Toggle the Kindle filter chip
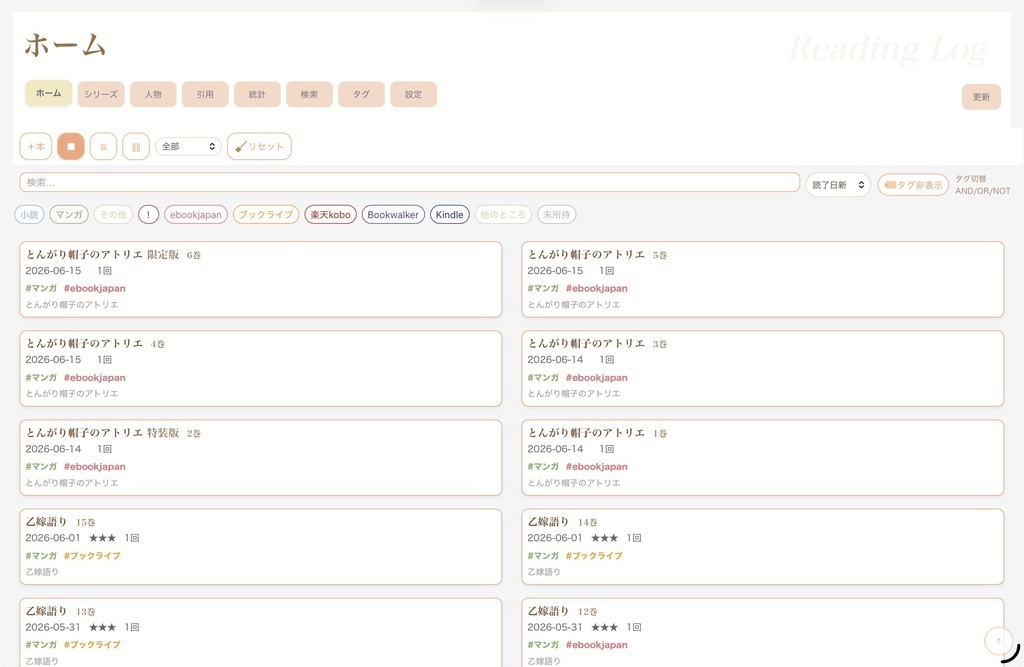Screen dimensions: 1024x667 [449, 214]
